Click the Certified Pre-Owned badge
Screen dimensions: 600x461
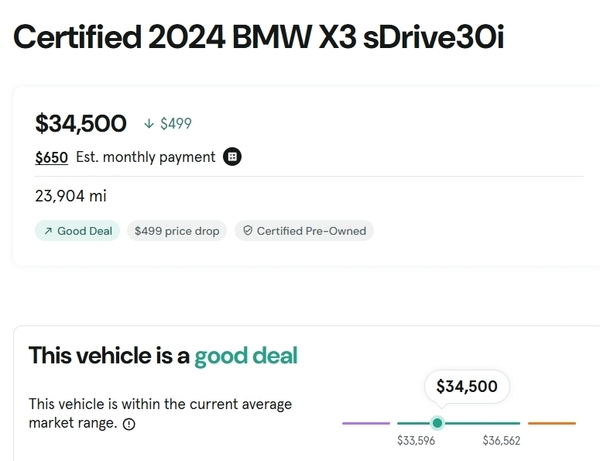tap(304, 231)
